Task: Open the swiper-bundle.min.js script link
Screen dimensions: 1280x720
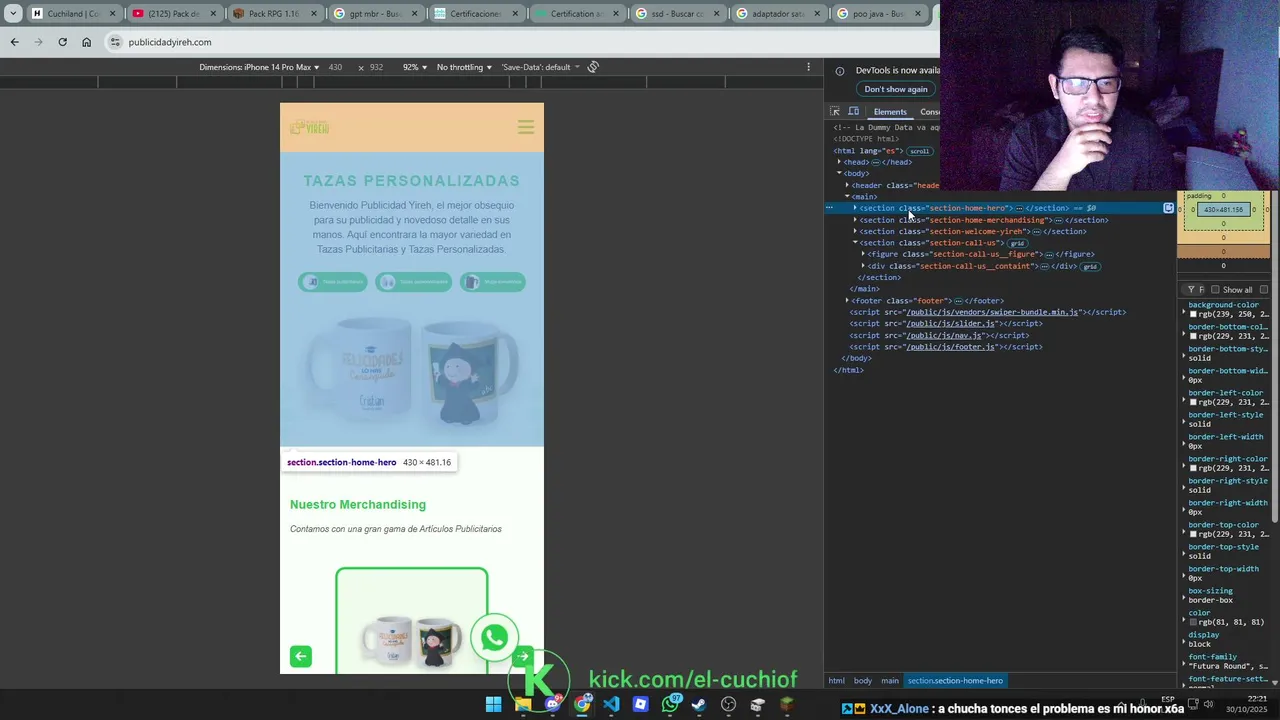Action: pyautogui.click(x=992, y=312)
